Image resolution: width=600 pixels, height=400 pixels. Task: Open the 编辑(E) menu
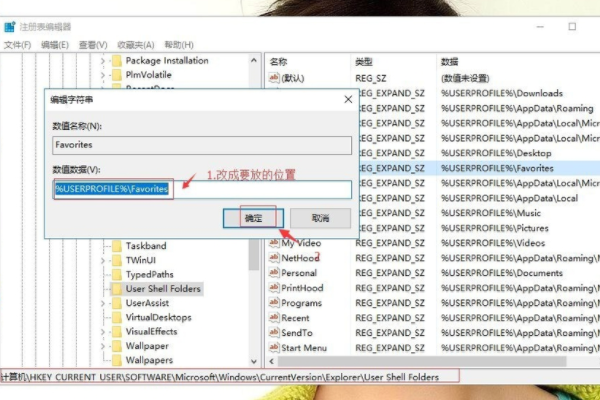click(x=55, y=45)
